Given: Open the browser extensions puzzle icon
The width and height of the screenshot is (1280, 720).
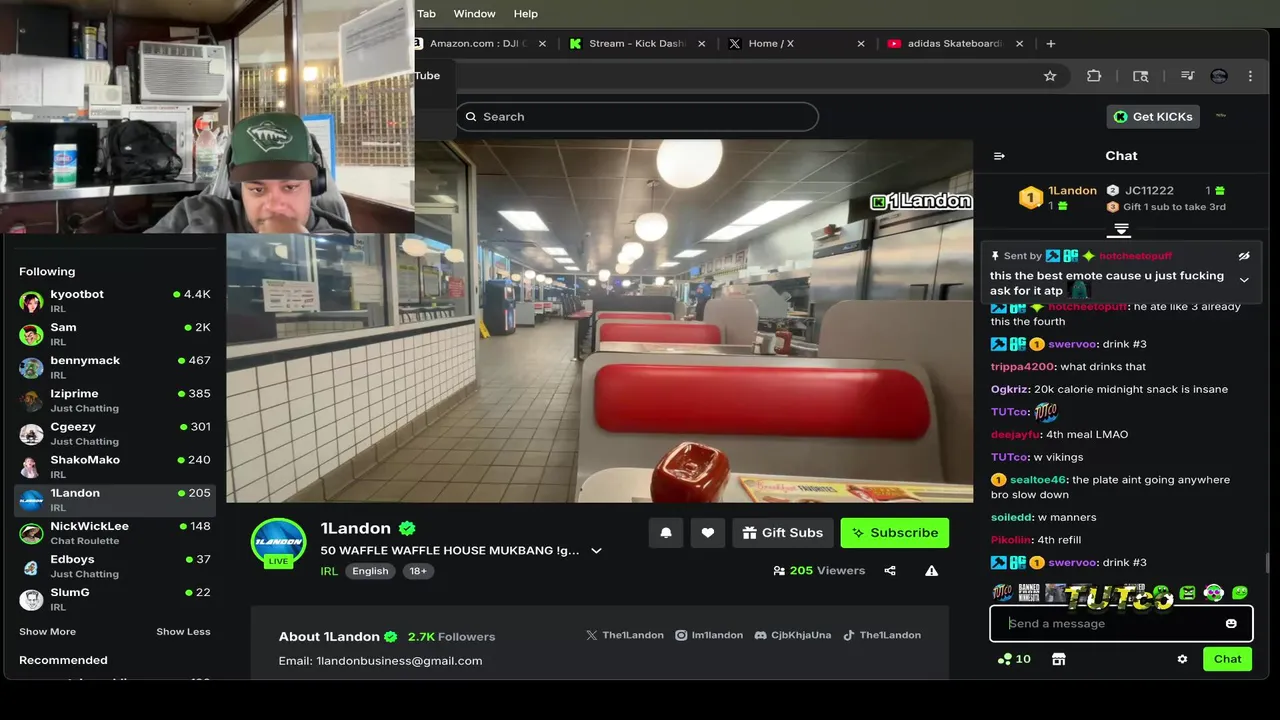Looking at the screenshot, I should click(1094, 76).
